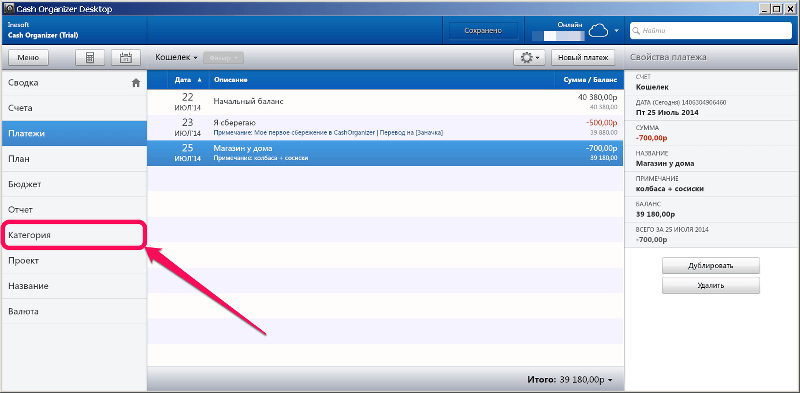Expand the online account dropdown arrow
This screenshot has width=800, height=393.
[616, 31]
